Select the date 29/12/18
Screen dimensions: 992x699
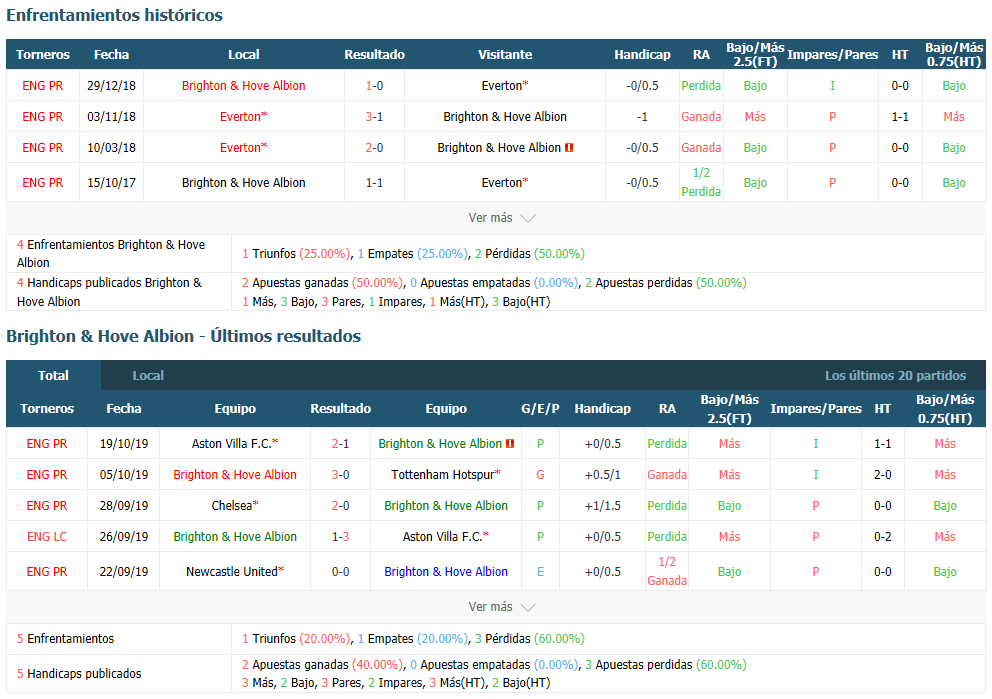coord(111,85)
